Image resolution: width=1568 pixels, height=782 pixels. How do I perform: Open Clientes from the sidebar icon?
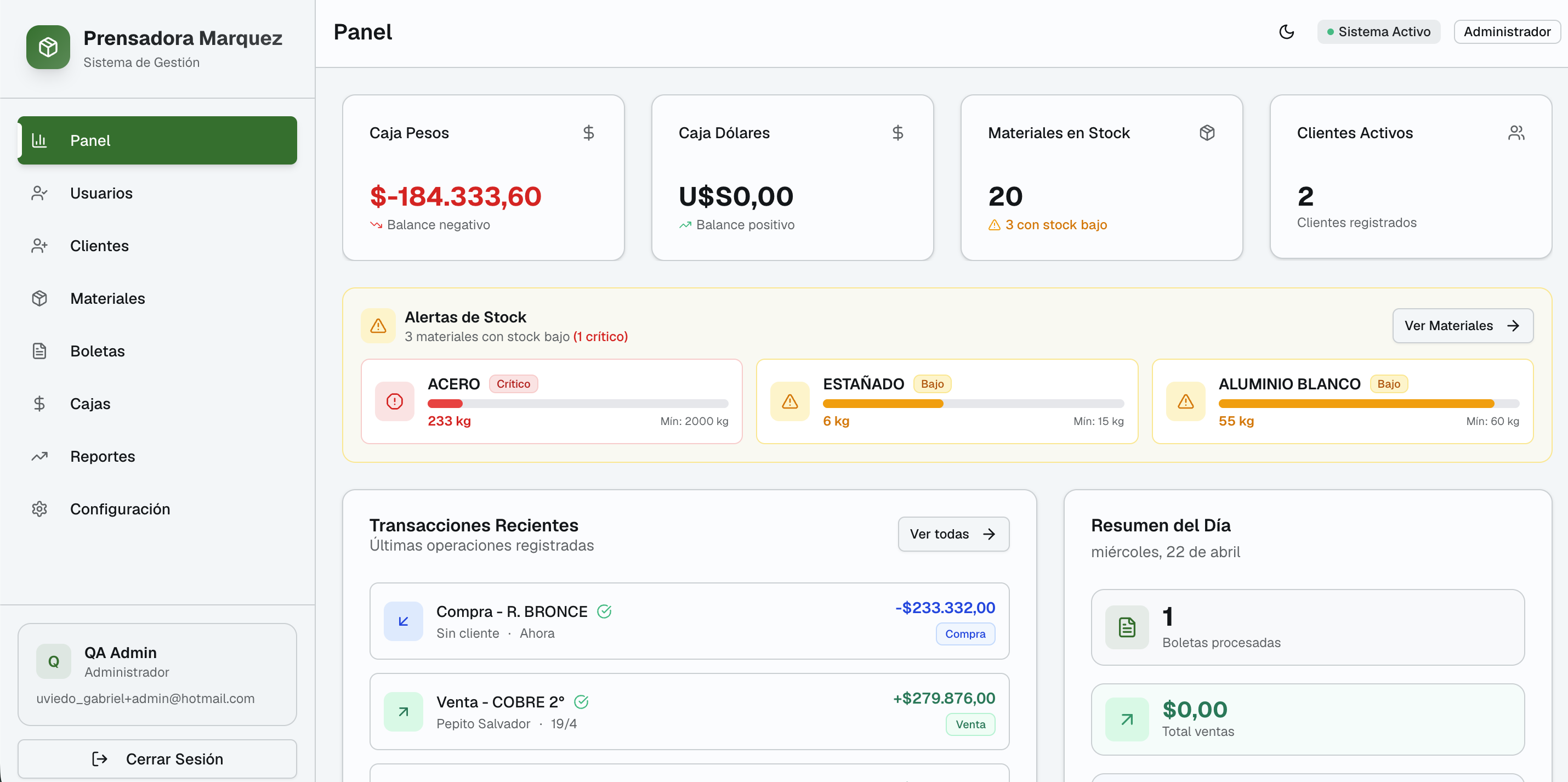click(x=39, y=246)
